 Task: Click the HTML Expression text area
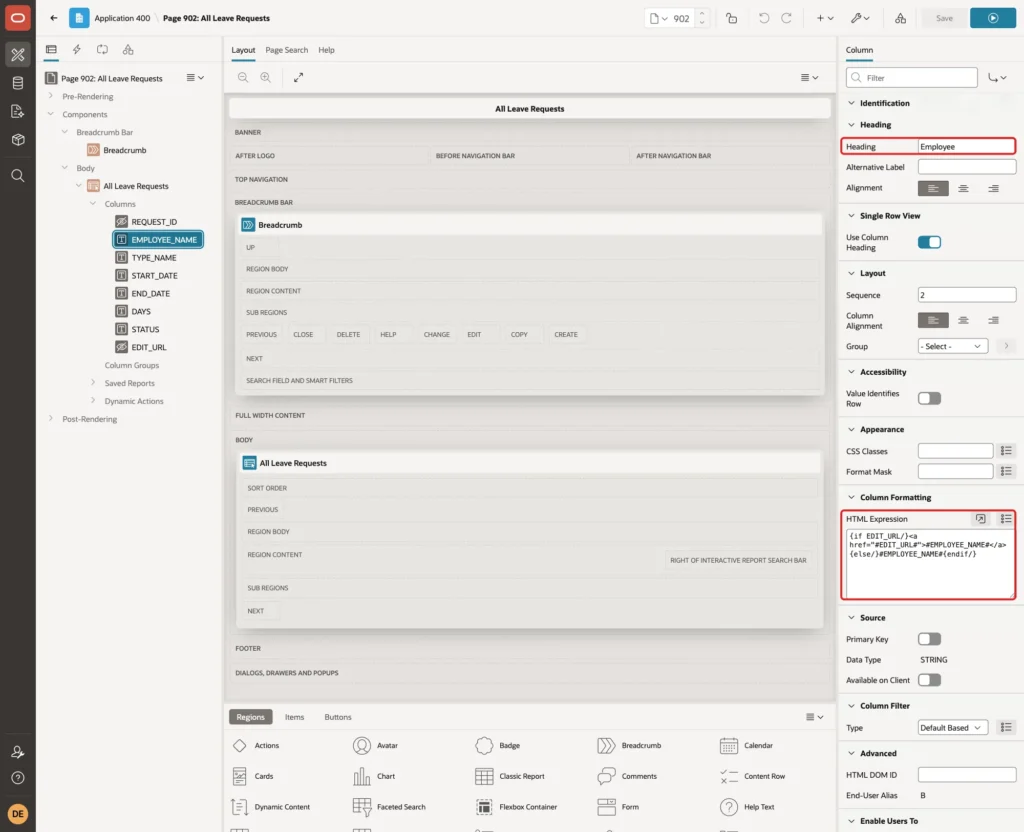click(x=929, y=563)
